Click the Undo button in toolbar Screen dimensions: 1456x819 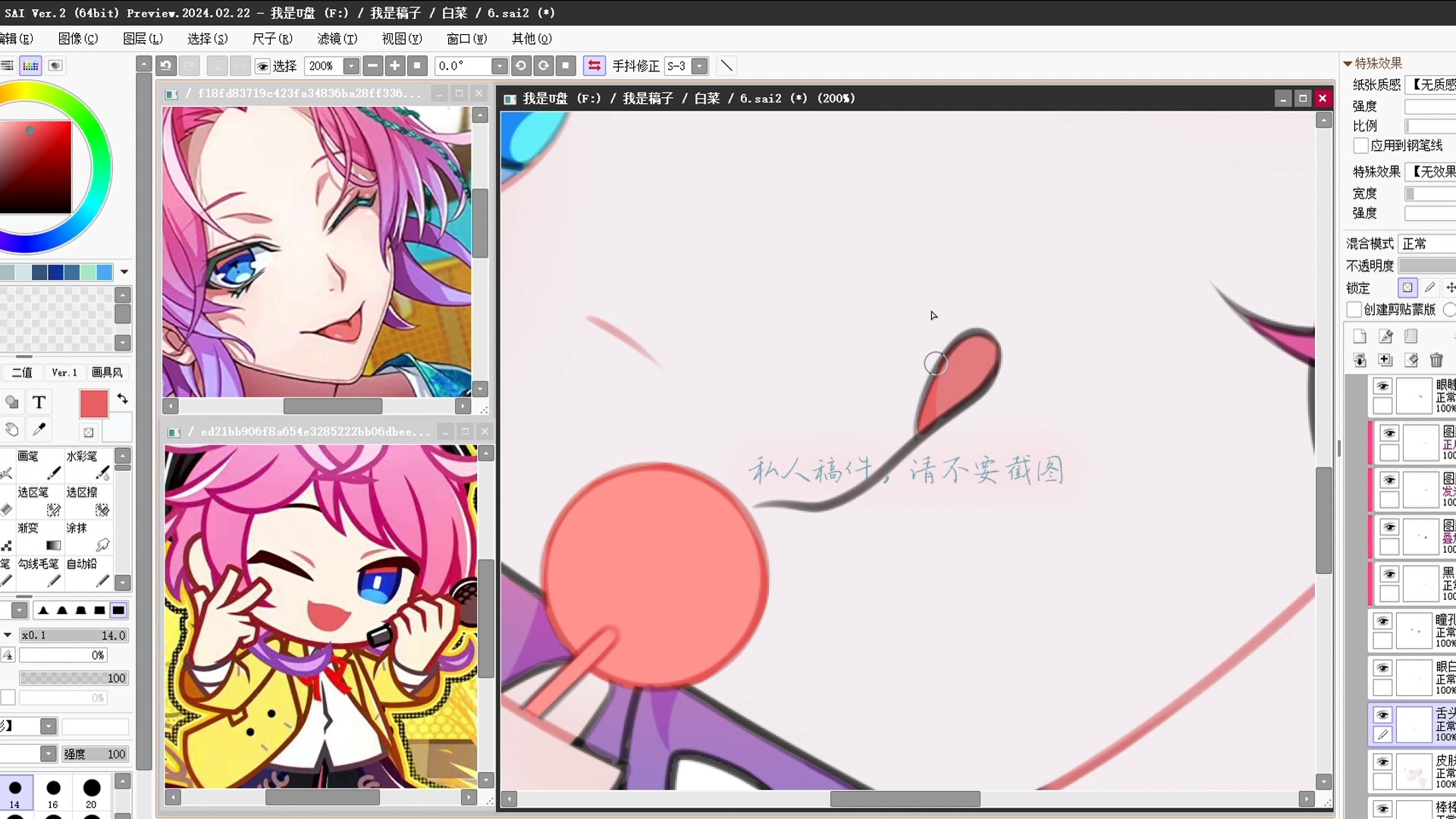click(166, 66)
